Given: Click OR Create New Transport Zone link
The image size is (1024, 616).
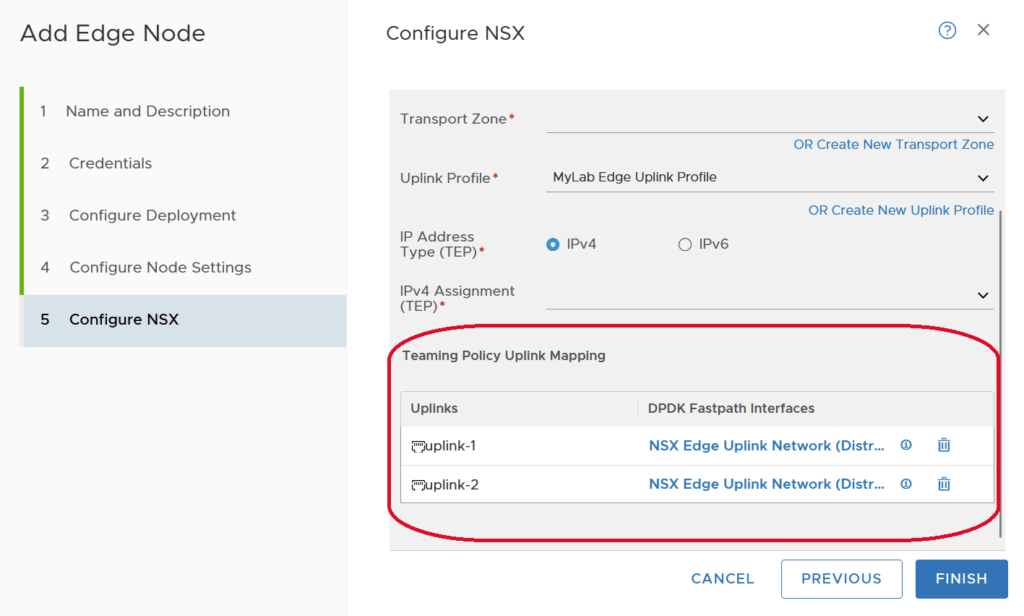Looking at the screenshot, I should [893, 145].
